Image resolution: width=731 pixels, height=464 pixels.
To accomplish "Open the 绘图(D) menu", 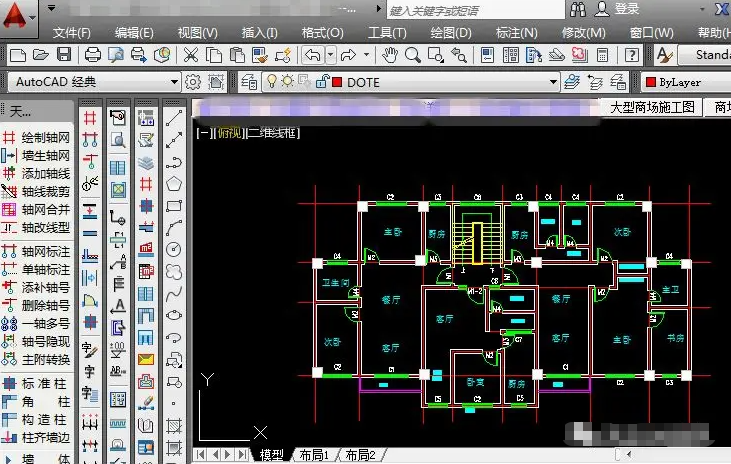I will click(x=450, y=32).
